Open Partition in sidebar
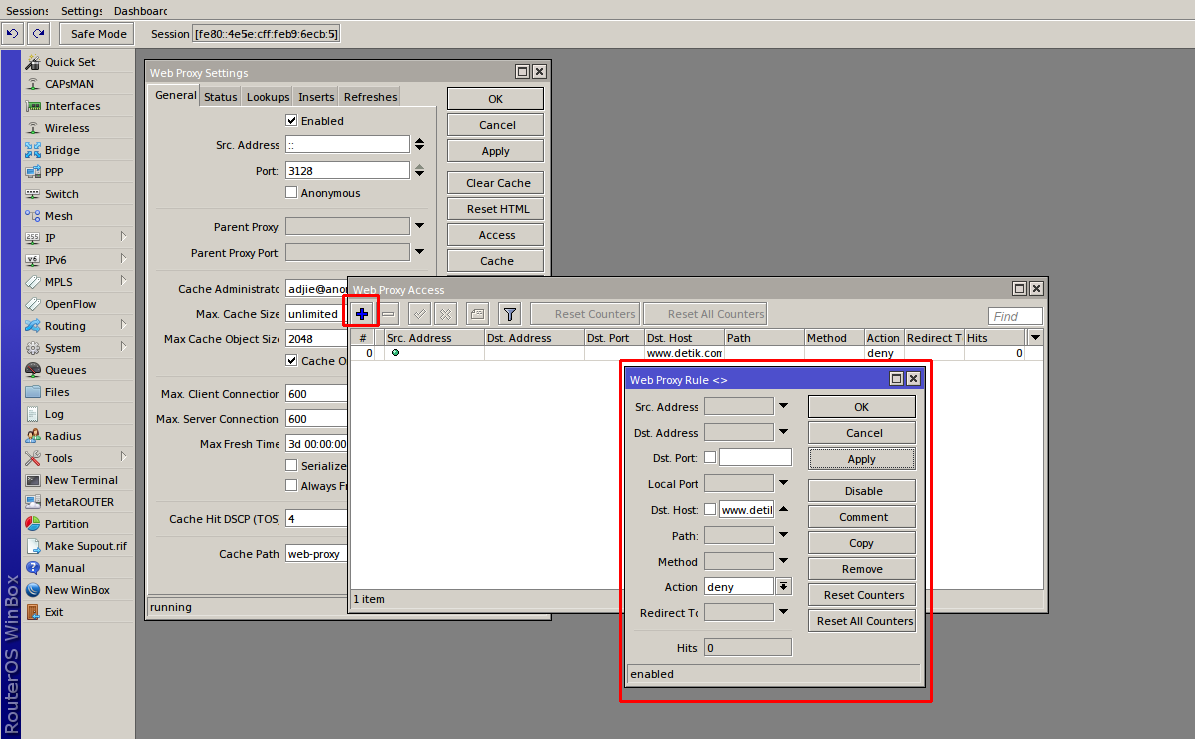The width and height of the screenshot is (1195, 739). point(78,524)
